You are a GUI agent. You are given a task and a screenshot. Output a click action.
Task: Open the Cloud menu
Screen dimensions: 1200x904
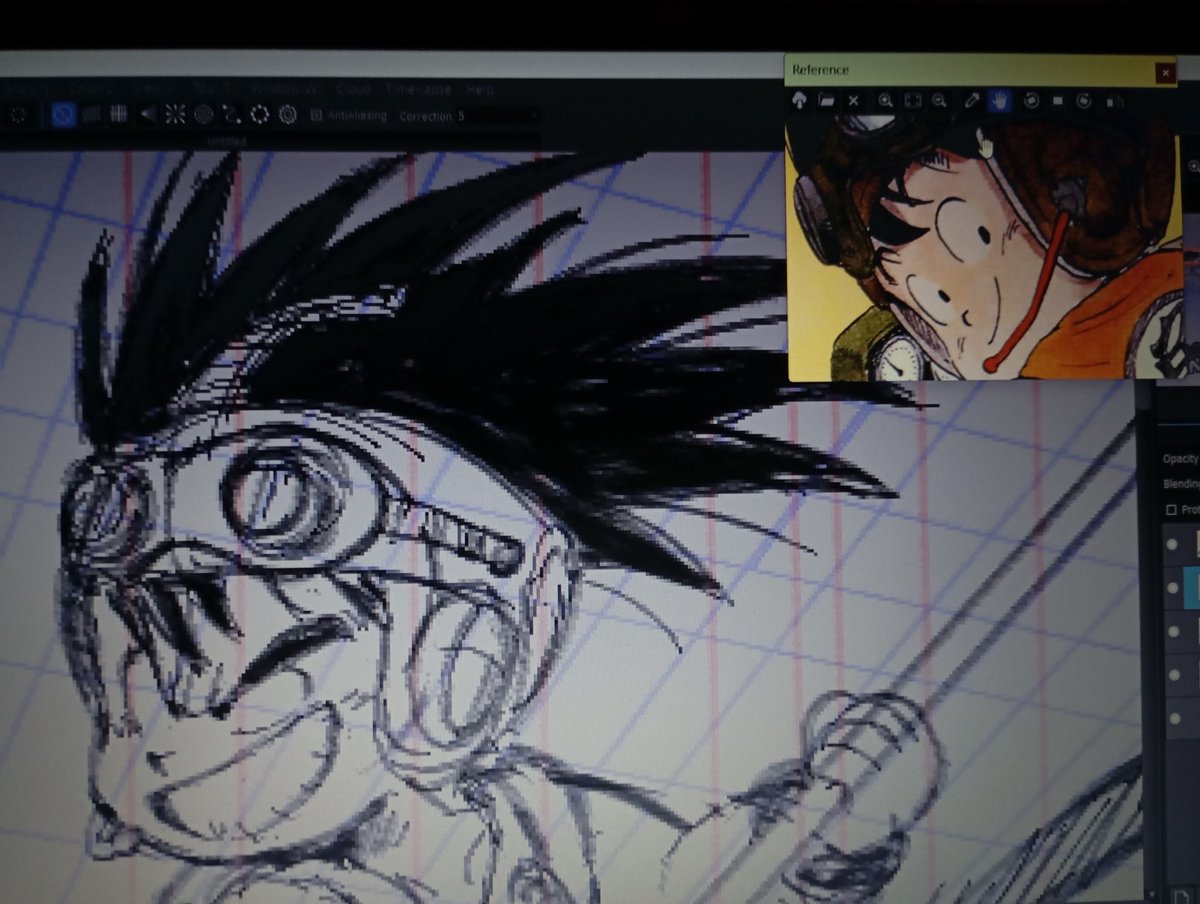click(353, 89)
